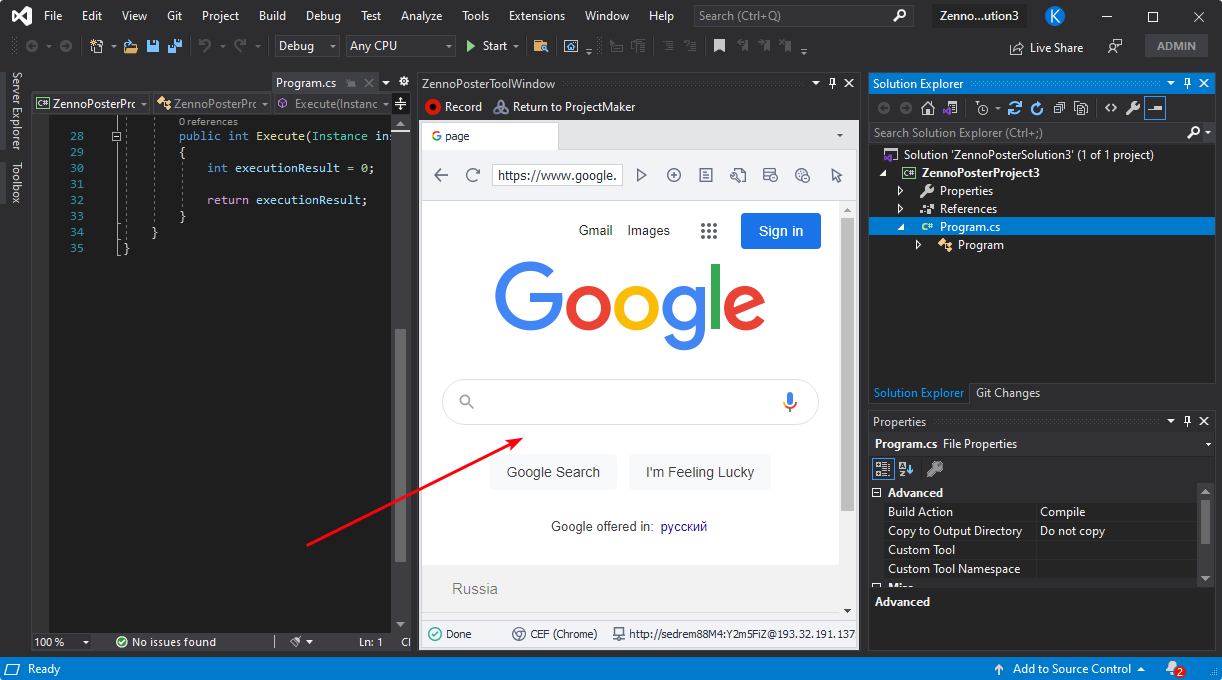Click Return to ProjectMaker
This screenshot has height=680, width=1222.
(565, 107)
